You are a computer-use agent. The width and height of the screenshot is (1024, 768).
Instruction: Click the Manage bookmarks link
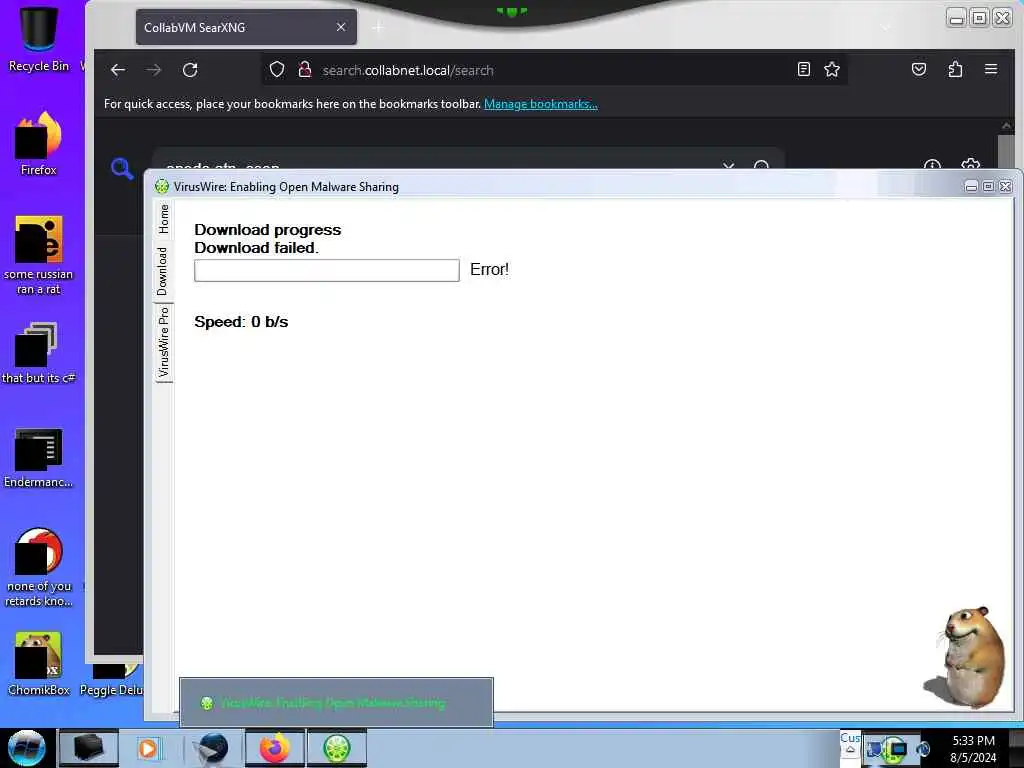[x=541, y=104]
